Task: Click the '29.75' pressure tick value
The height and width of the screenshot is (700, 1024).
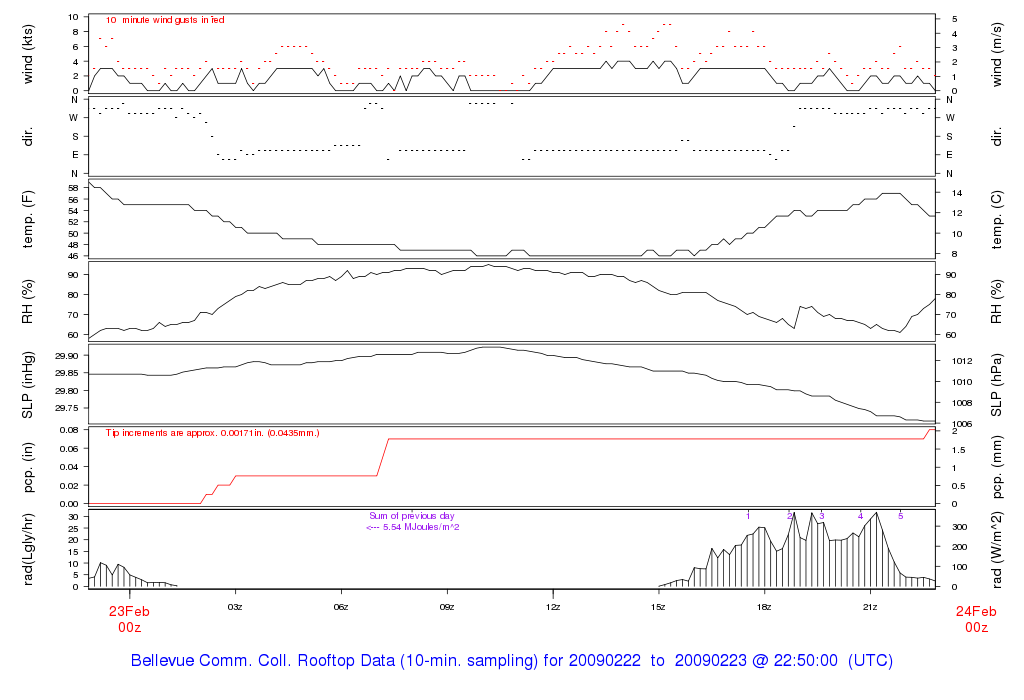Action: [67, 408]
